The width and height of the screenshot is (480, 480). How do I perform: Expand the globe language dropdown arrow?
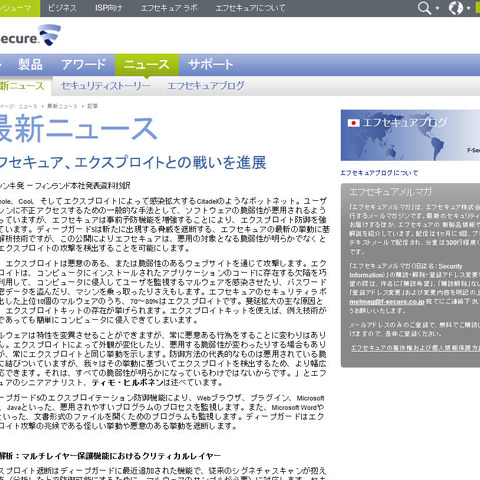pos(468,8)
